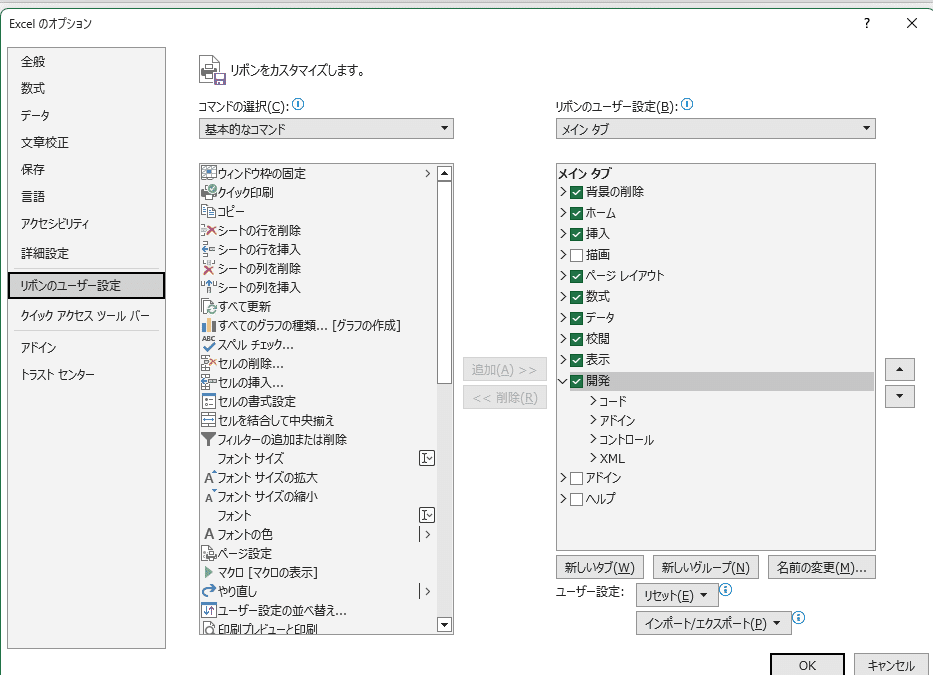
Task: Uncheck the 開発 tab checkbox
Action: click(x=576, y=381)
